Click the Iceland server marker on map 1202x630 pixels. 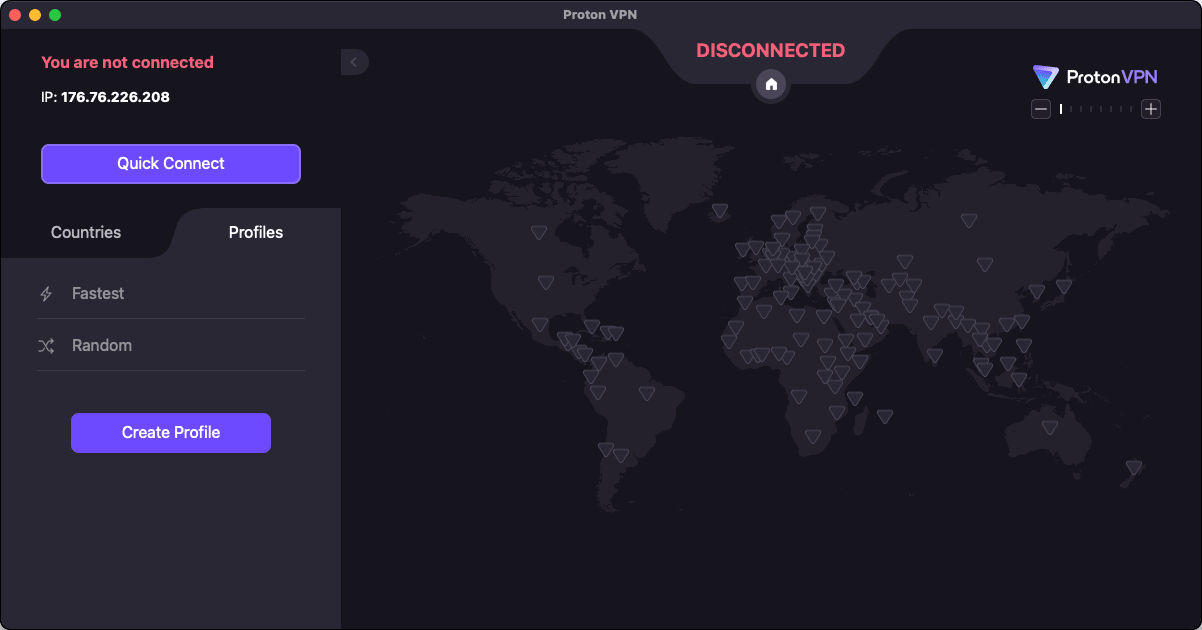[720, 211]
